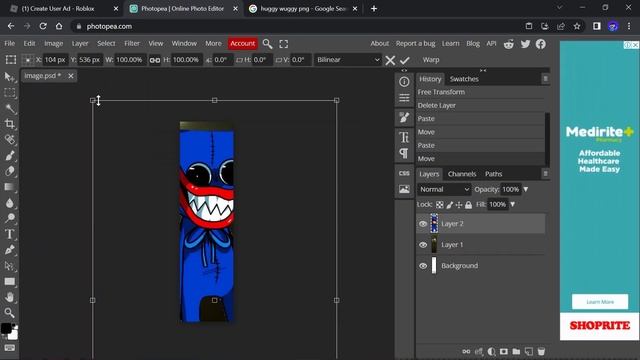Open the Filter menu
The height and width of the screenshot is (360, 640).
[132, 43]
